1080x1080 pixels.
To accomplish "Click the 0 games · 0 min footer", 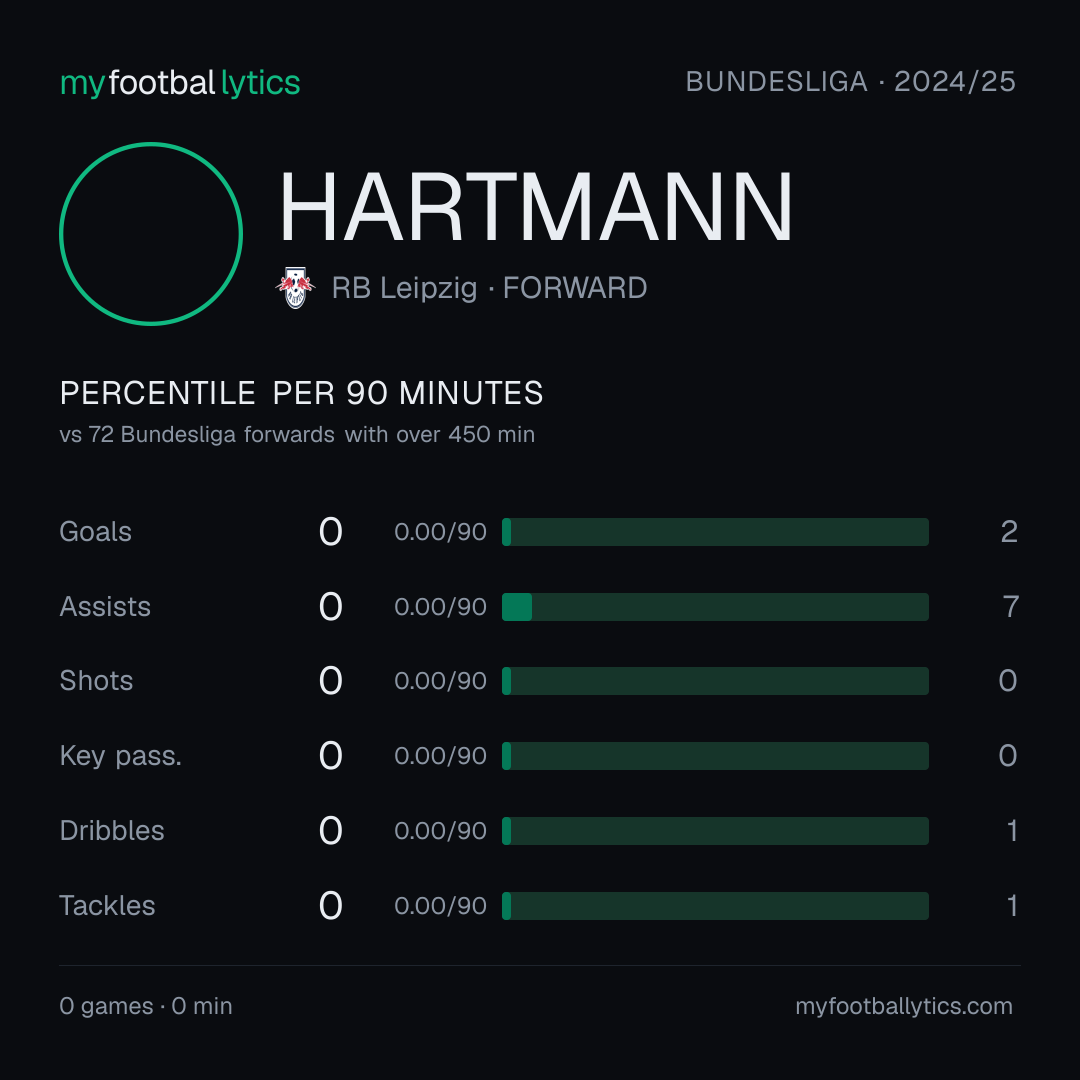I will point(146,1006).
